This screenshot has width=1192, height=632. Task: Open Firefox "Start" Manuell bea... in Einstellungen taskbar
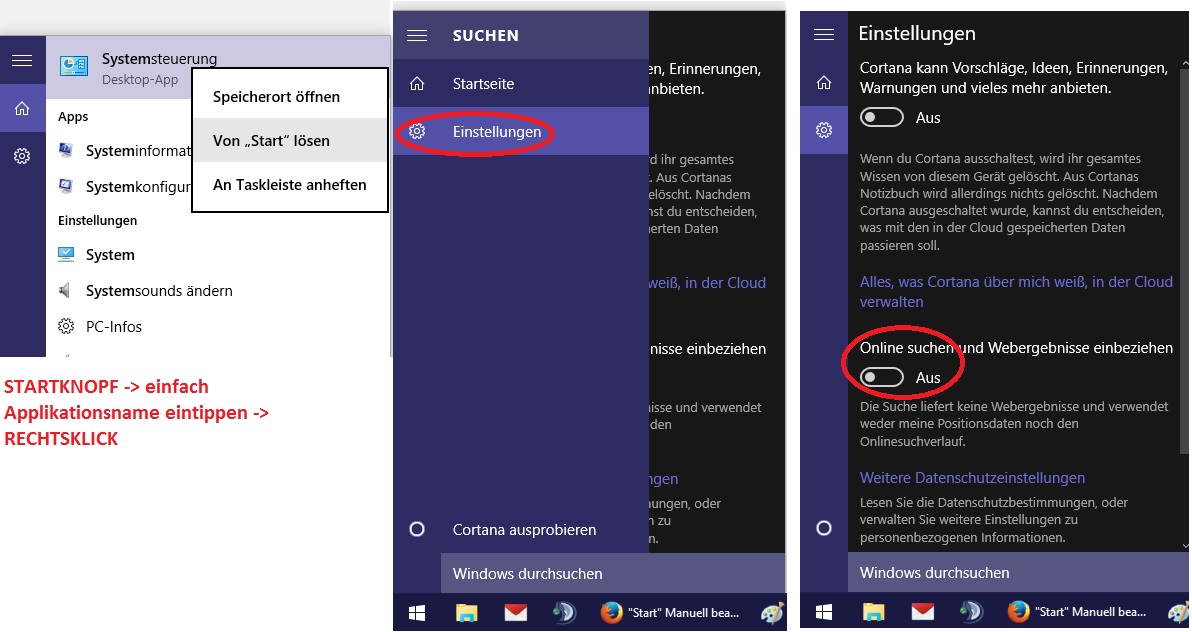[1077, 611]
